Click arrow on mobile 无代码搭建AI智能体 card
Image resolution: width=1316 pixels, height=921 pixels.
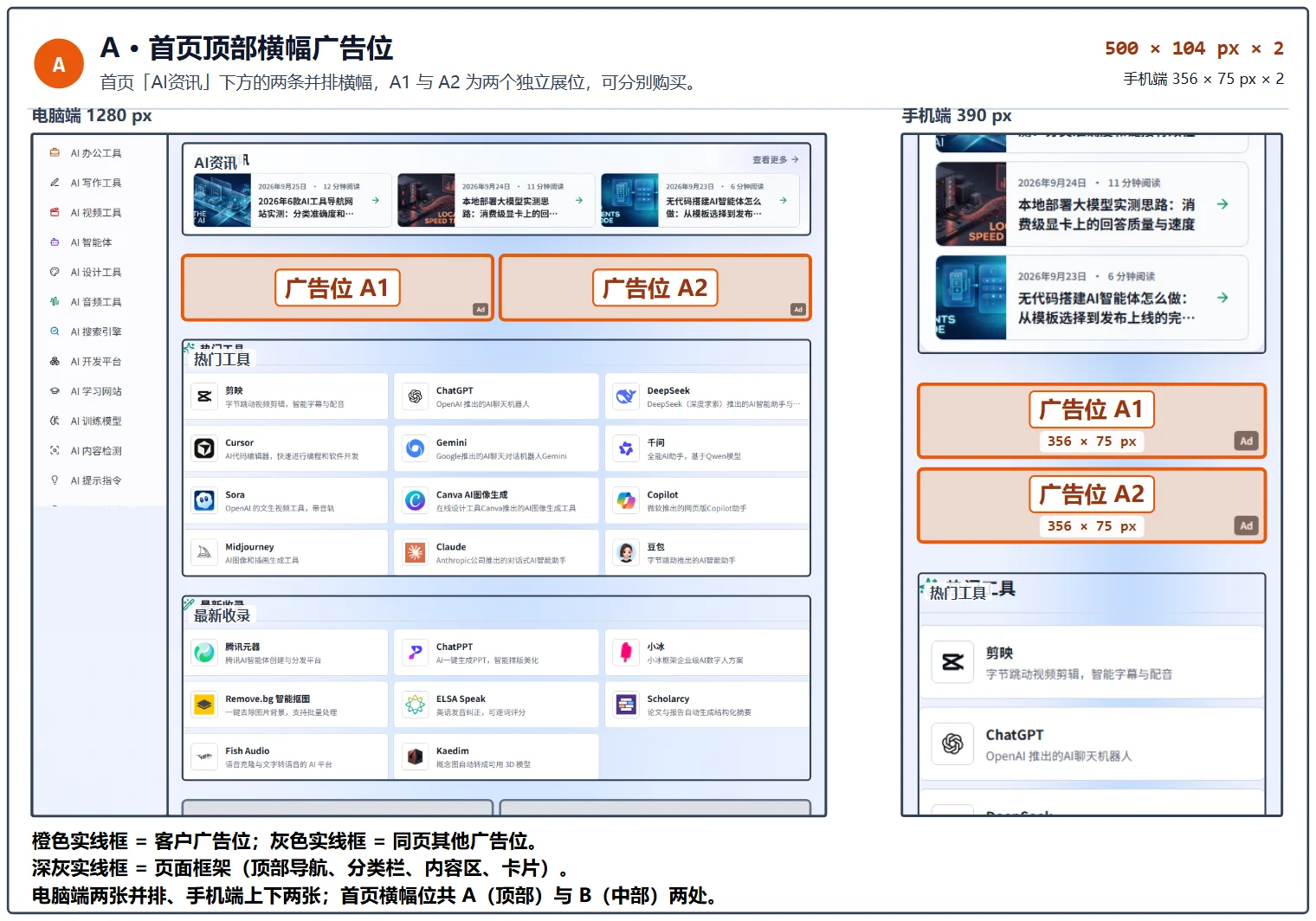pos(1222,298)
